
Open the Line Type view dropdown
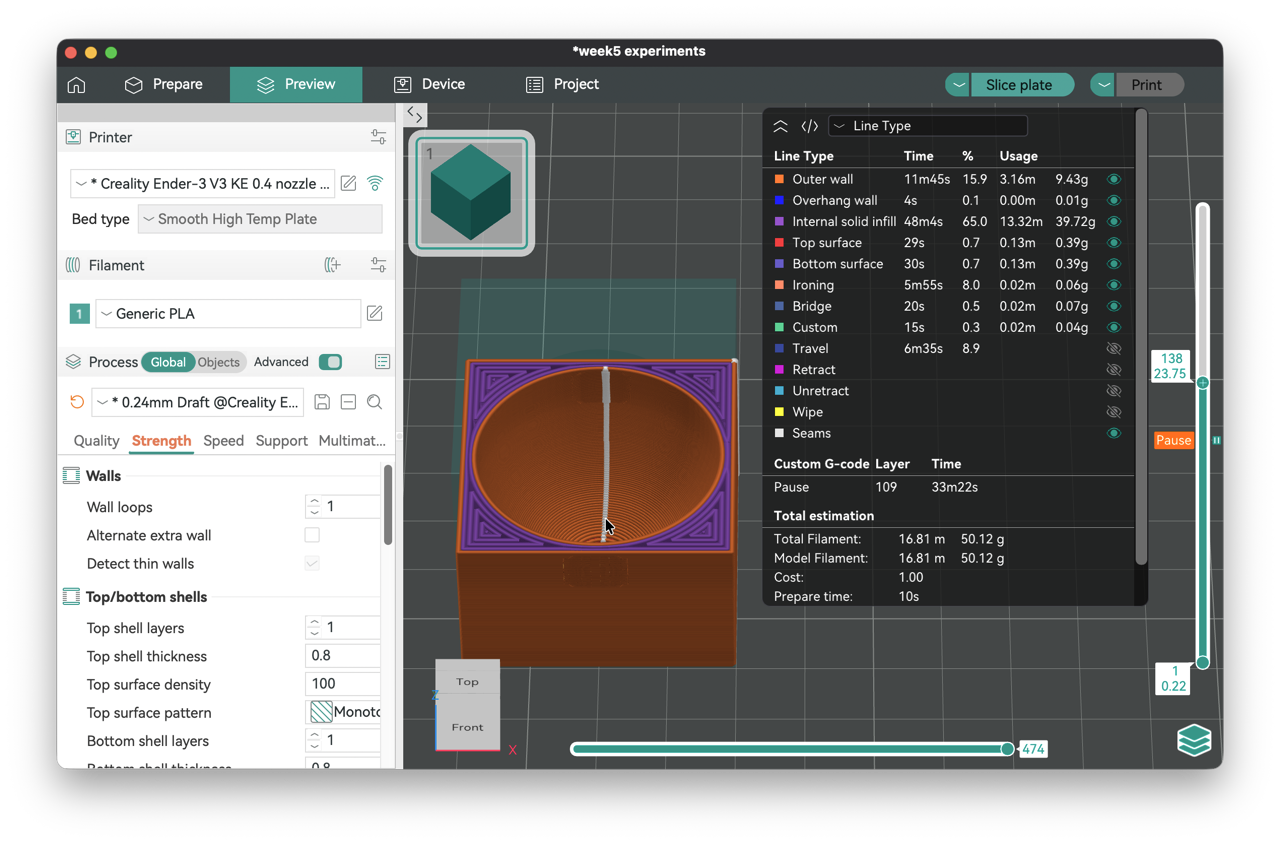tap(927, 126)
